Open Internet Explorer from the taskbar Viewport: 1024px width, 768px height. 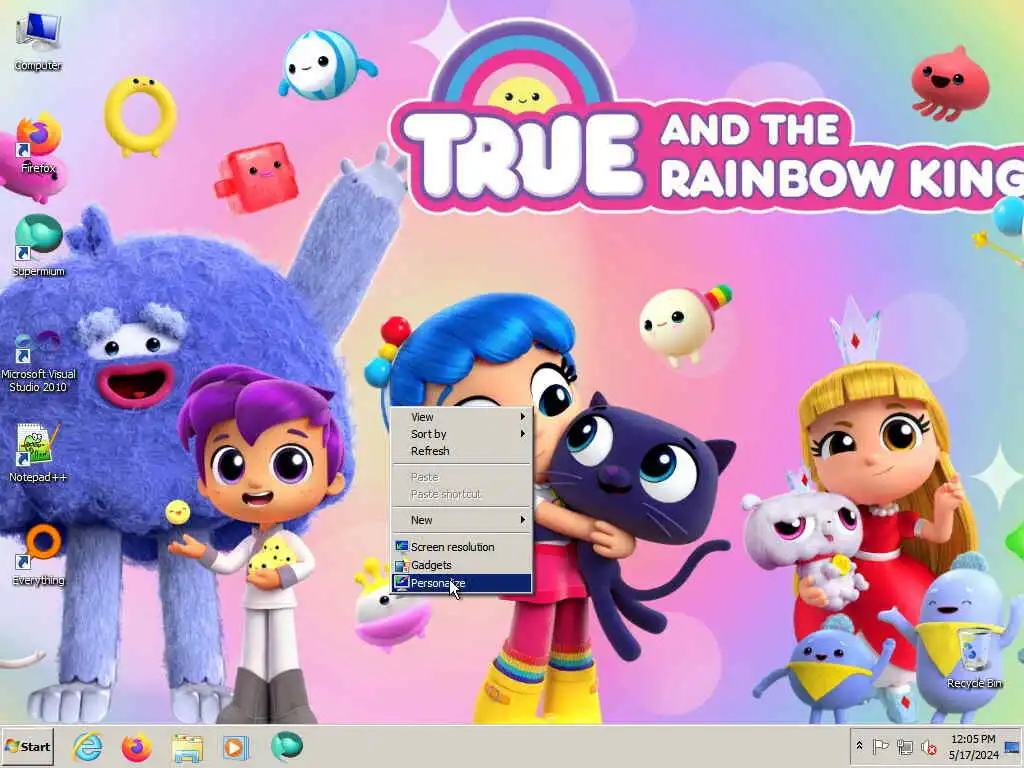point(88,746)
